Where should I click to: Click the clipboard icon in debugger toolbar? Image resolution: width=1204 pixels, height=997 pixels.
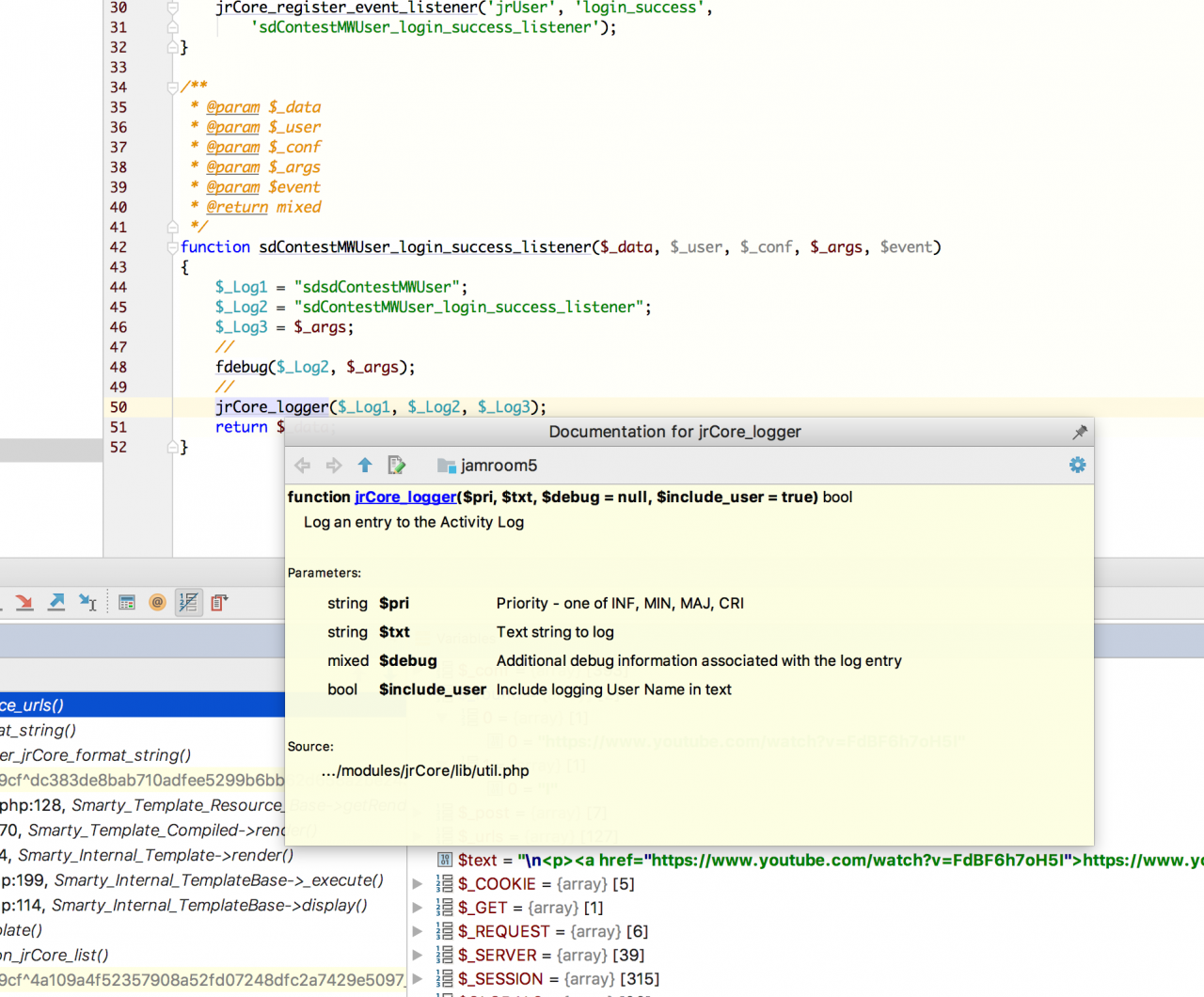219,603
